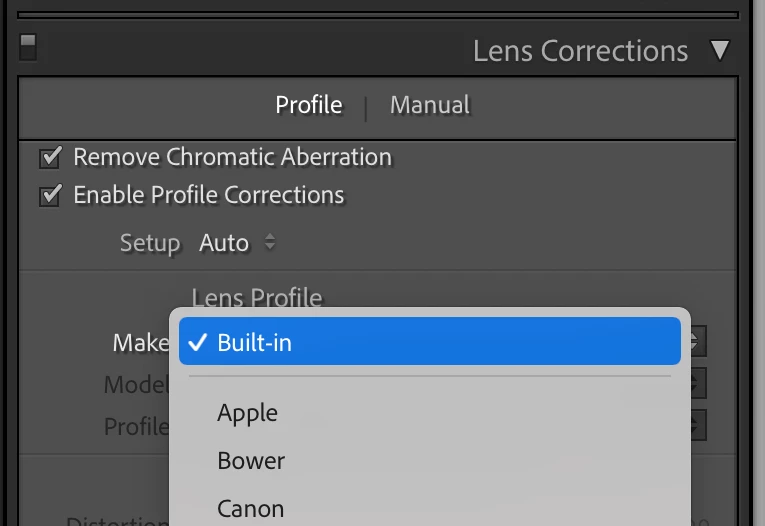This screenshot has width=765, height=526.
Task: Click the Lens Profile section heading
Action: pyautogui.click(x=257, y=297)
